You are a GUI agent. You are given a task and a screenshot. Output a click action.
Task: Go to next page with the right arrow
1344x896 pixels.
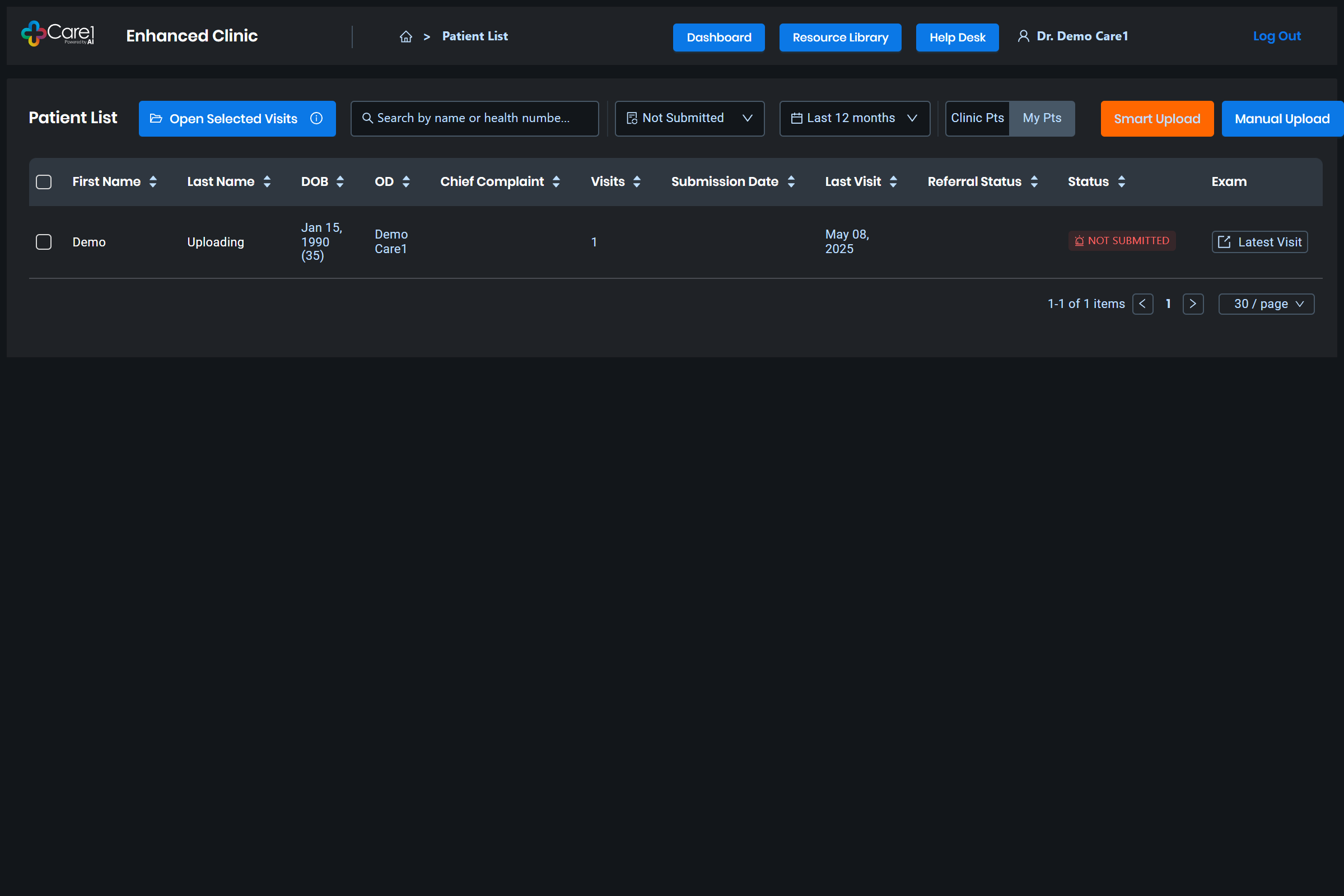click(1193, 304)
